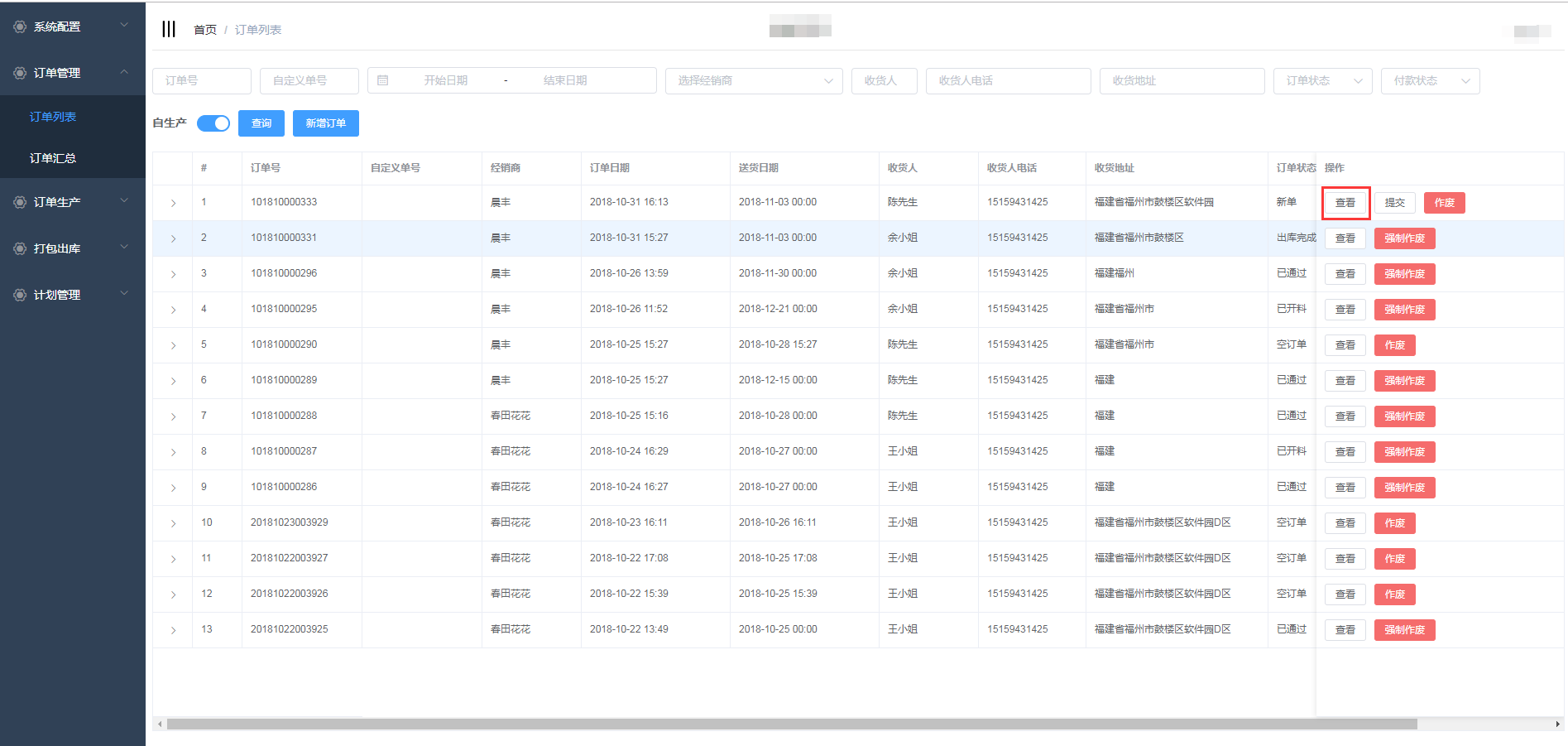Click the calendar icon in date range field
This screenshot has width=1568, height=746.
pyautogui.click(x=383, y=80)
